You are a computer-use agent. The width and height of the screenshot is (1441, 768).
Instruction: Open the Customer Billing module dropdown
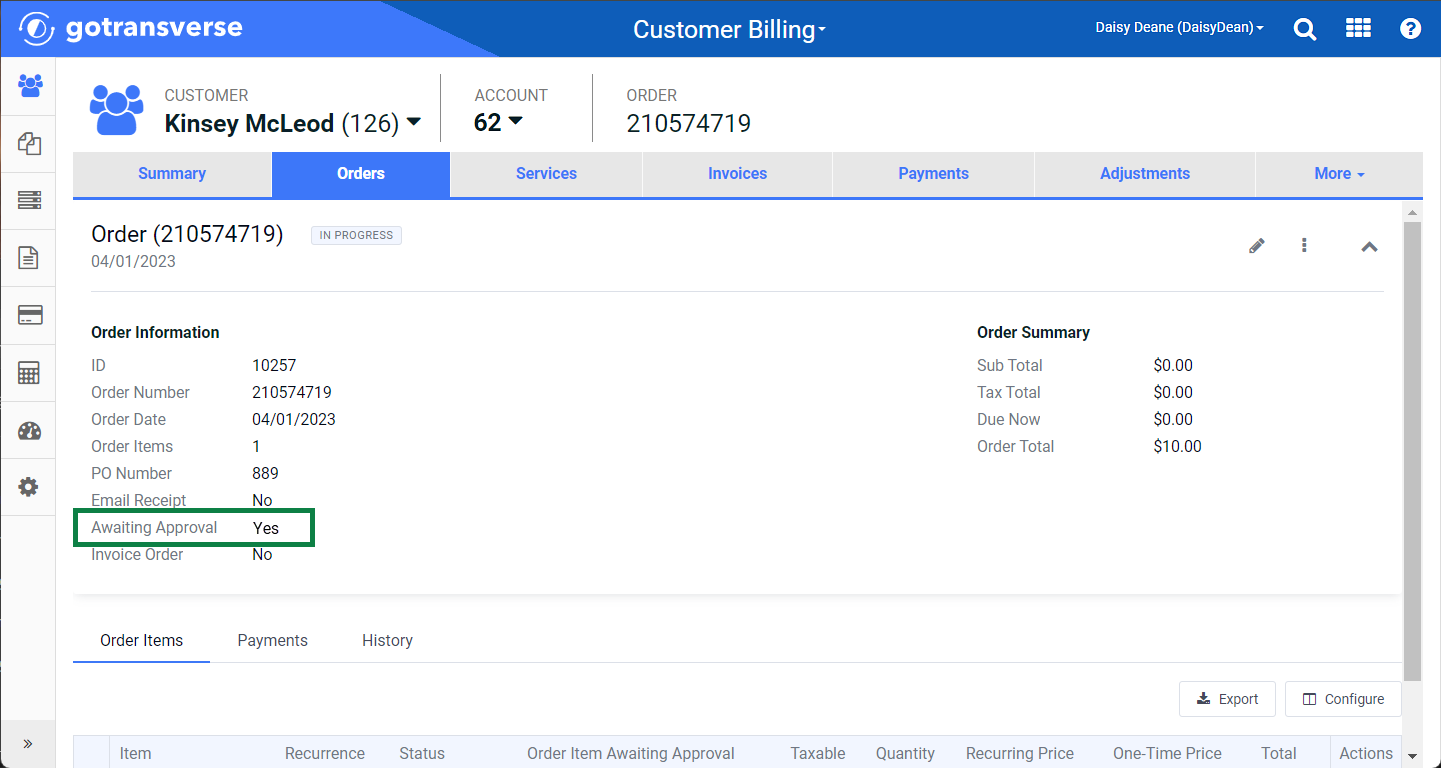730,29
